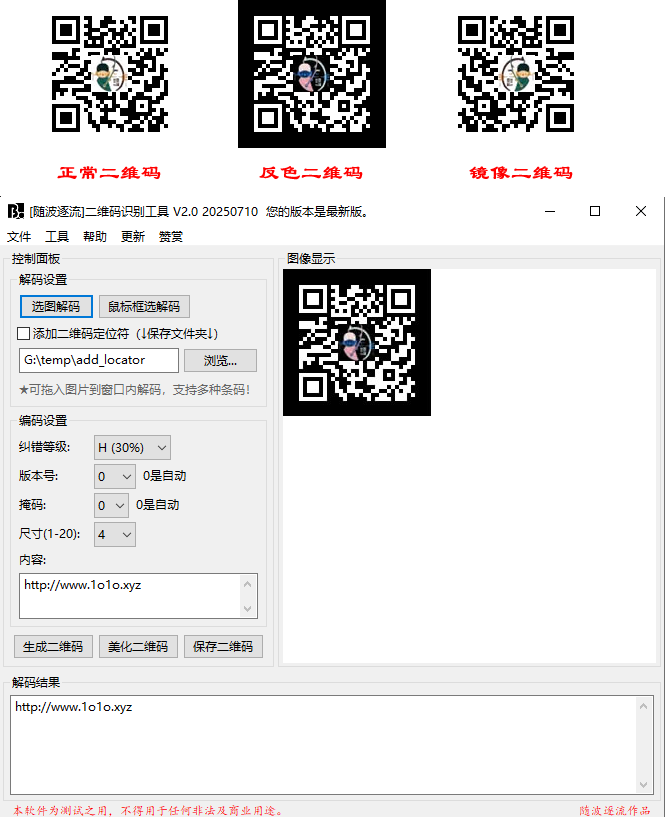Click the 选图解码 button
The width and height of the screenshot is (665, 819).
(x=56, y=307)
